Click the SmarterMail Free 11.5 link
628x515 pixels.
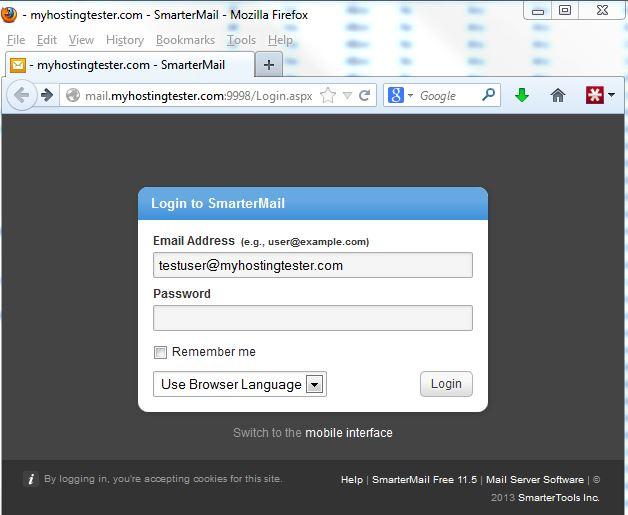(x=425, y=479)
